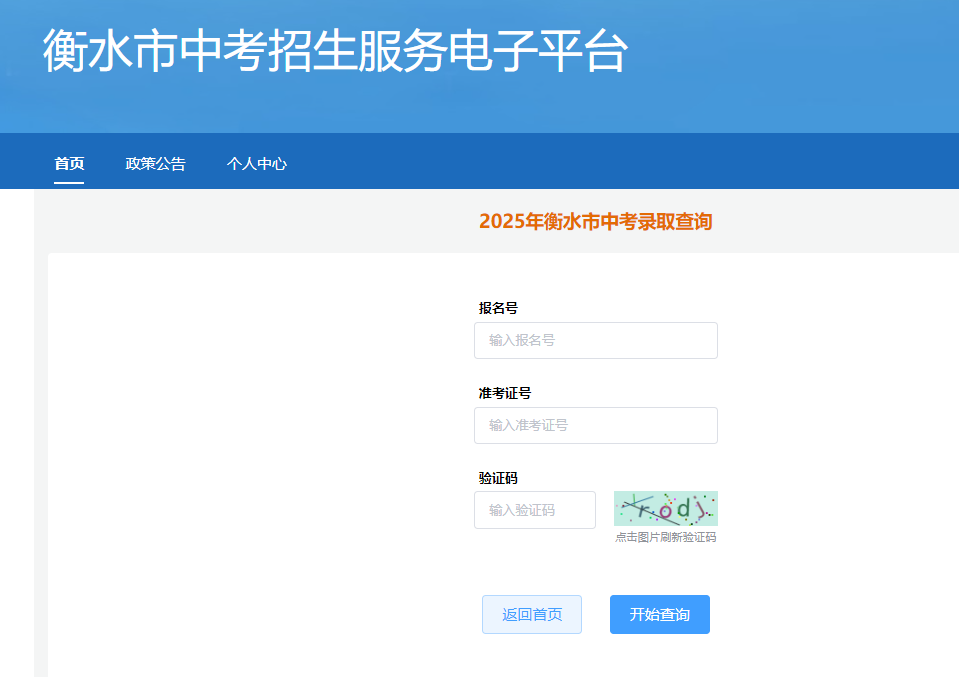The height and width of the screenshot is (677, 959).
Task: Focus the 输入报名号 input field
Action: 595,340
